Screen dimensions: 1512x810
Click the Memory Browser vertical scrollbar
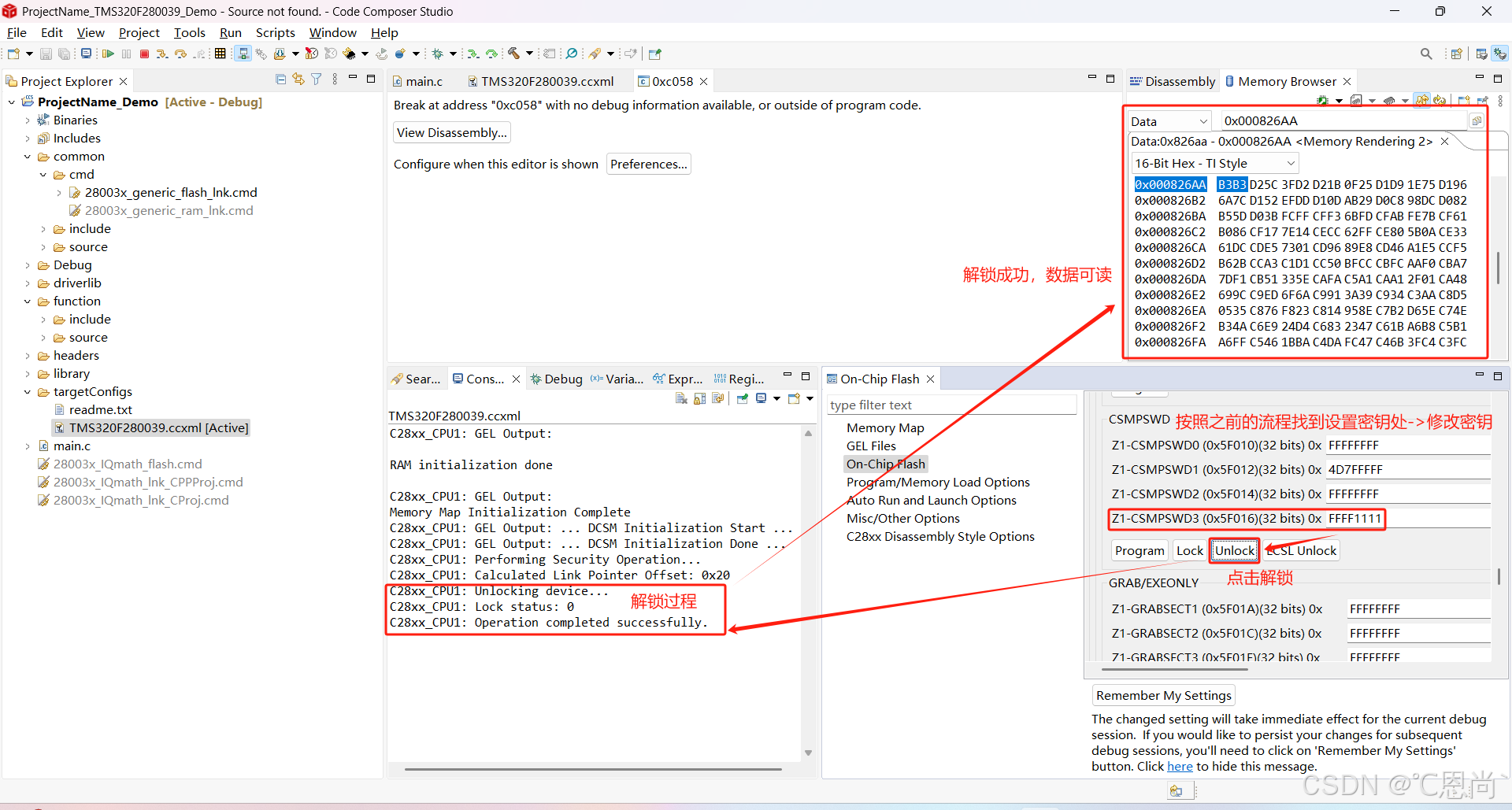click(1498, 268)
